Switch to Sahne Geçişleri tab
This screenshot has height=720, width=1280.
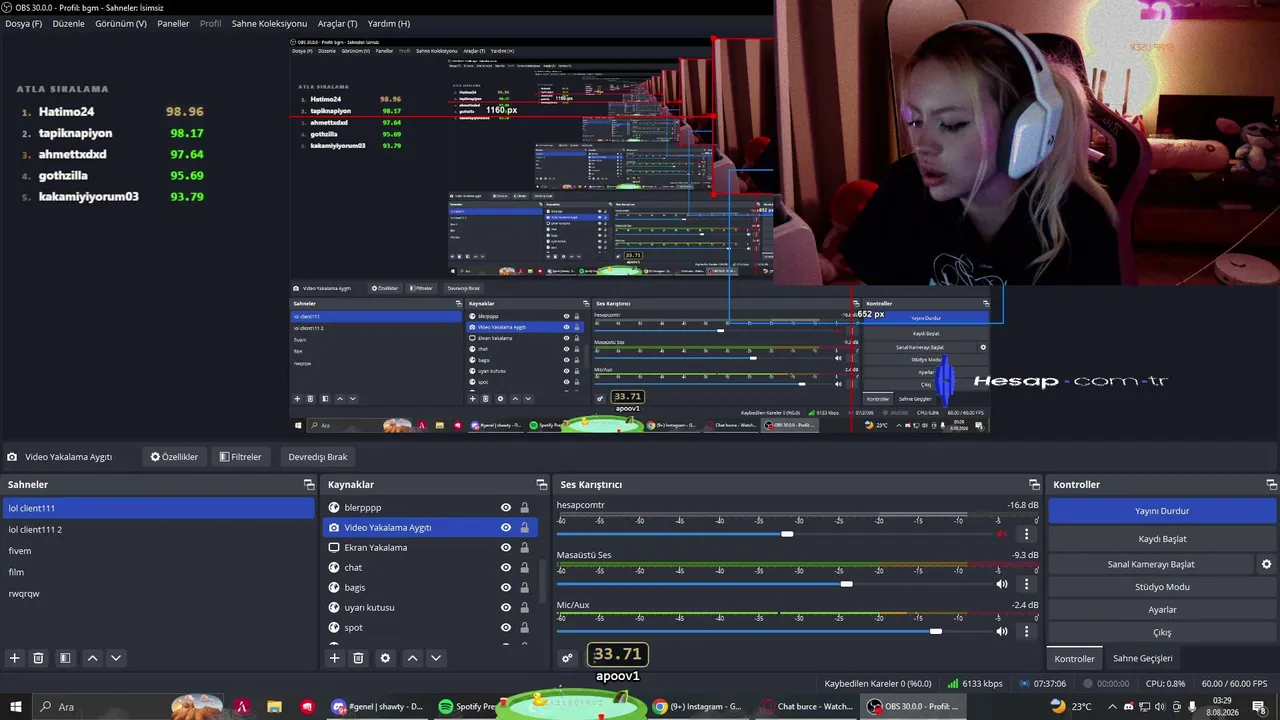point(1143,659)
